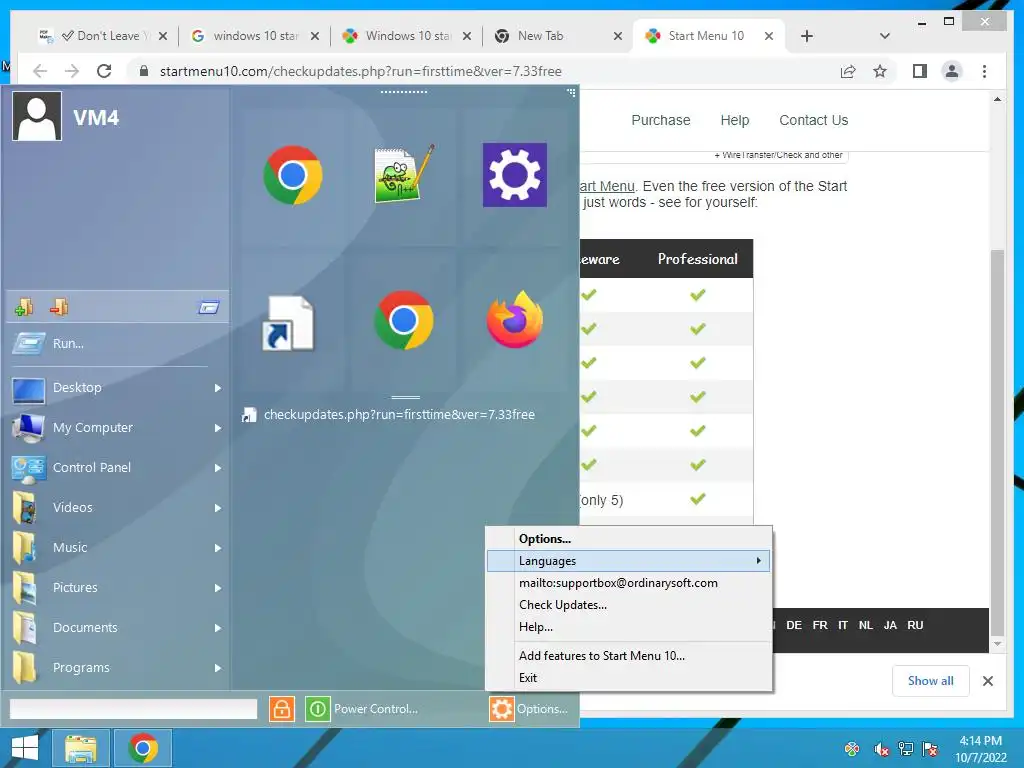This screenshot has width=1024, height=768.
Task: Click the Help link in page header
Action: (x=735, y=120)
